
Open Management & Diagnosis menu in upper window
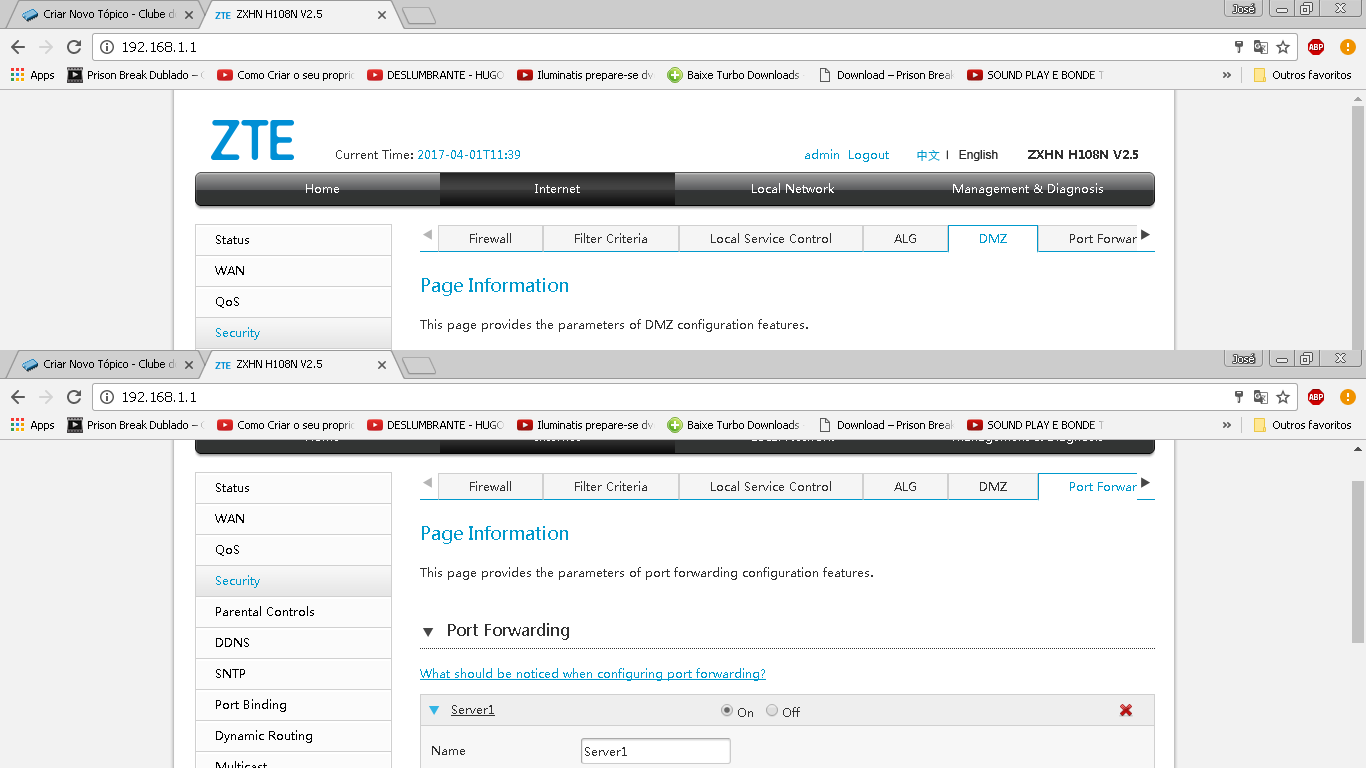pos(1027,189)
